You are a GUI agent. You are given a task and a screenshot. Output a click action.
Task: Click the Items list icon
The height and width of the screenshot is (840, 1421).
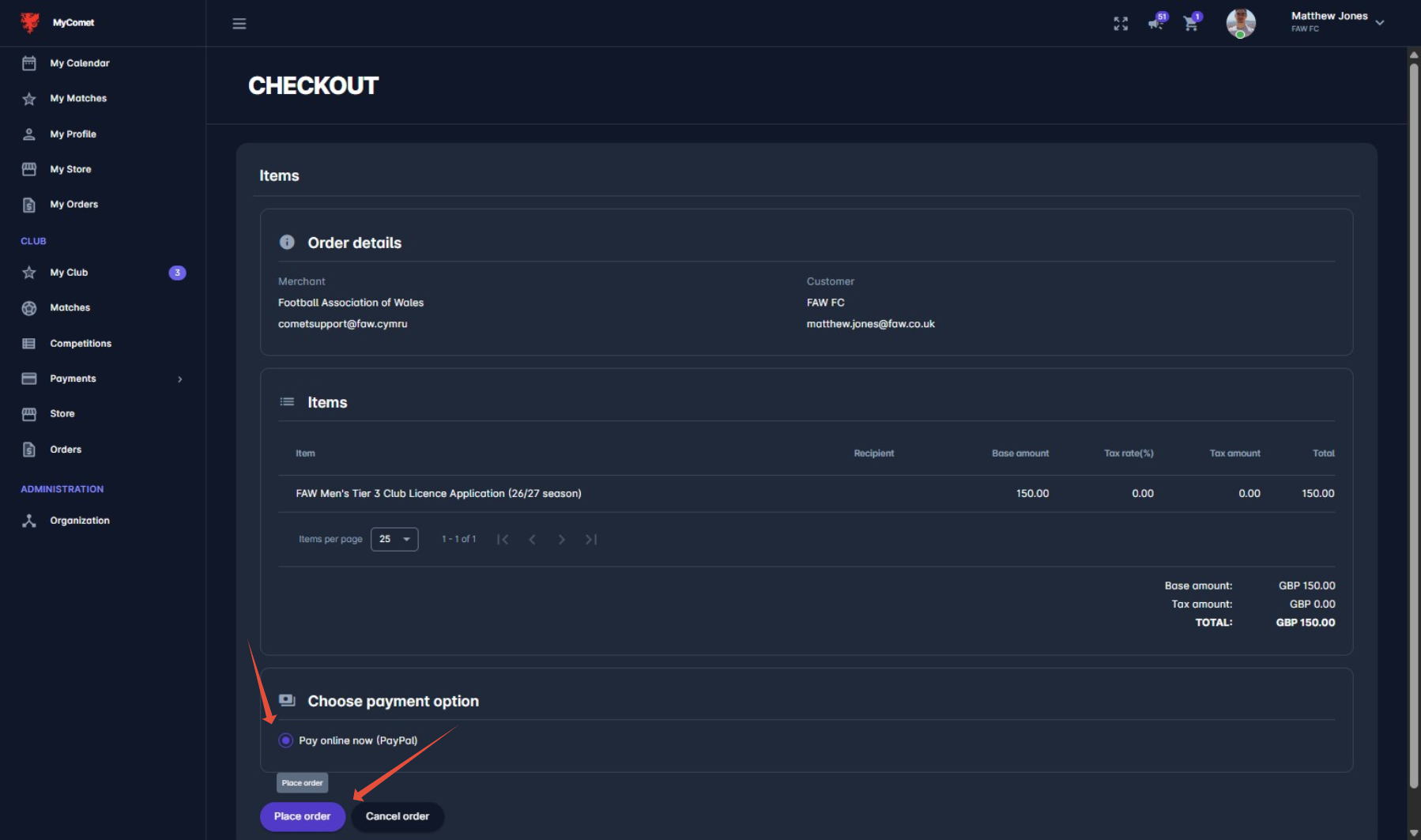[x=287, y=402]
